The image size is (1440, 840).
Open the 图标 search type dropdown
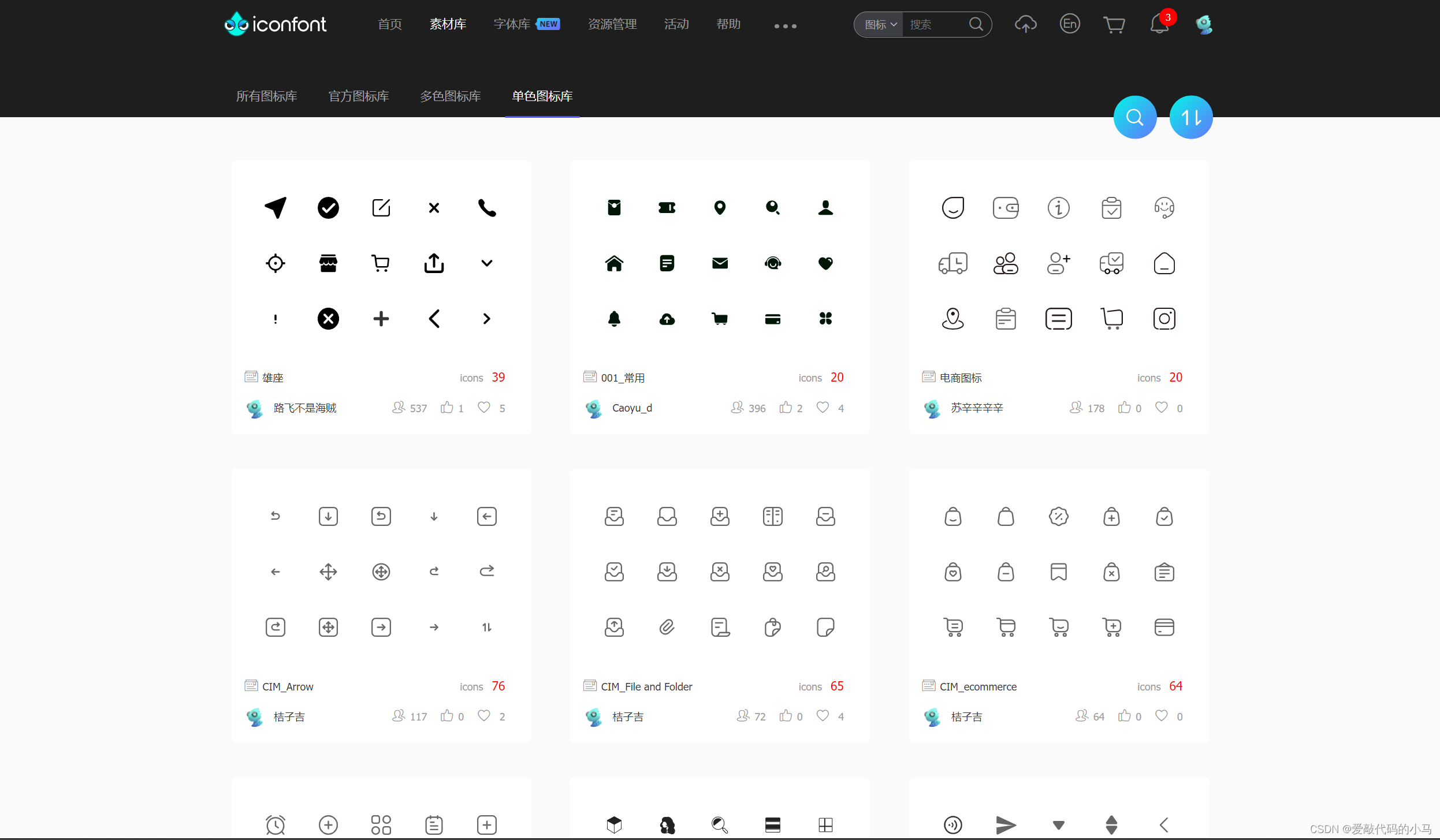(880, 24)
